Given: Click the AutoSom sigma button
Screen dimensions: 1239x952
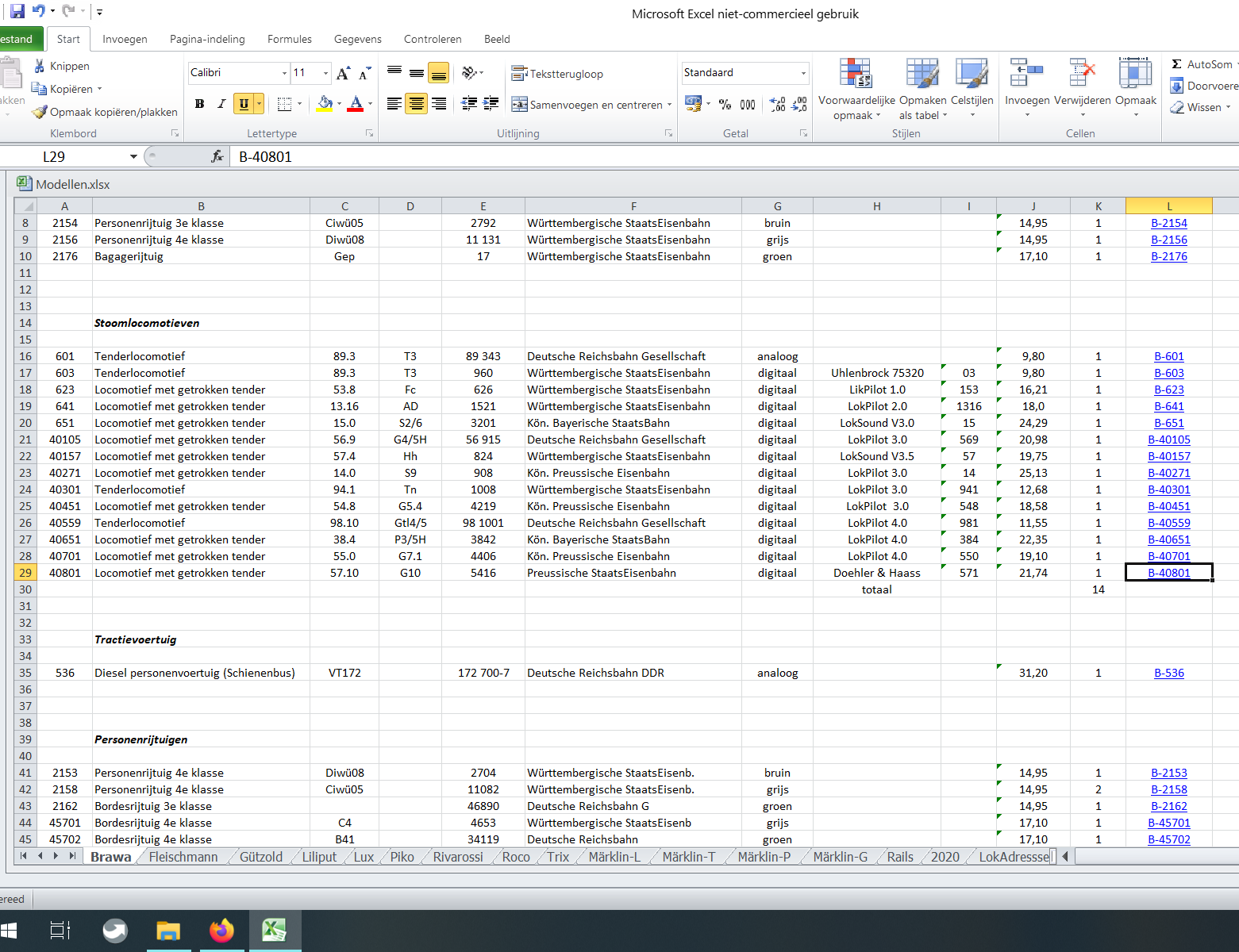Looking at the screenshot, I should coord(1202,64).
